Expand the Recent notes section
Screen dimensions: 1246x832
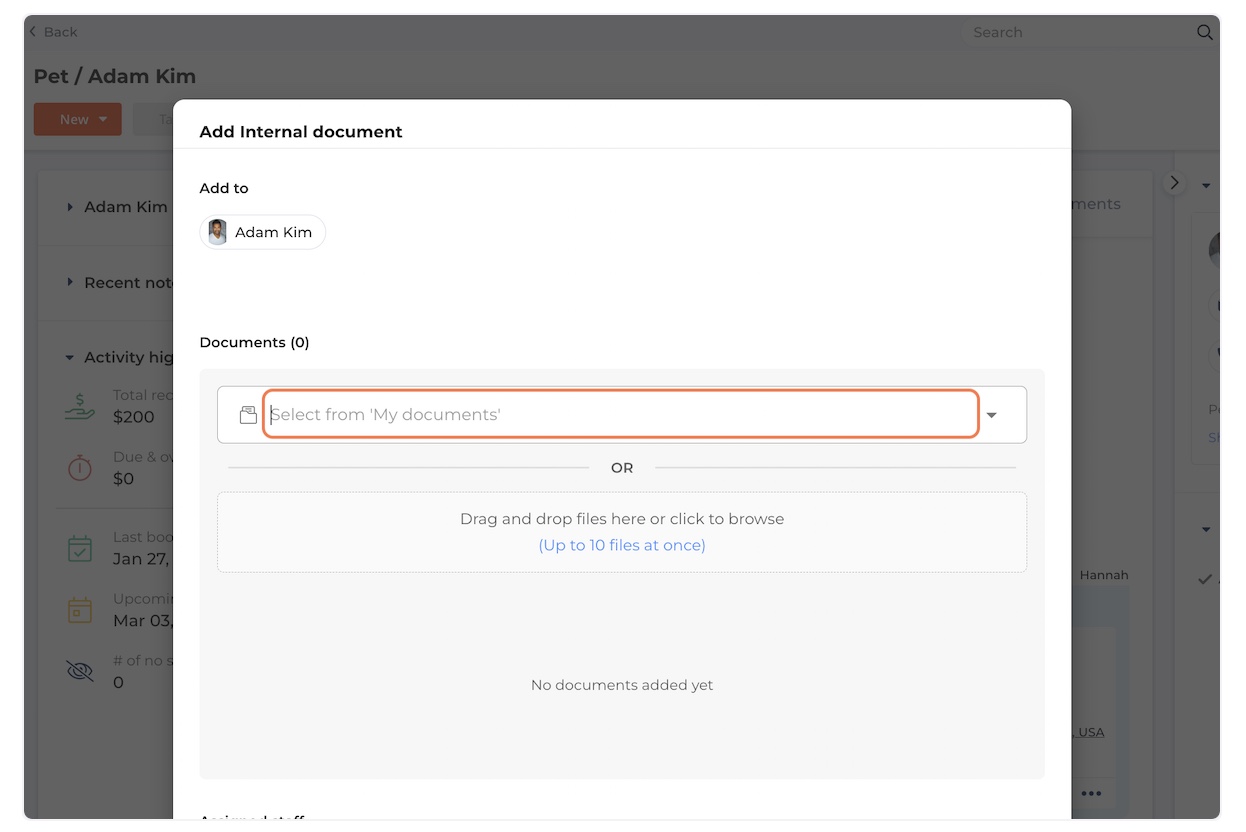click(70, 283)
